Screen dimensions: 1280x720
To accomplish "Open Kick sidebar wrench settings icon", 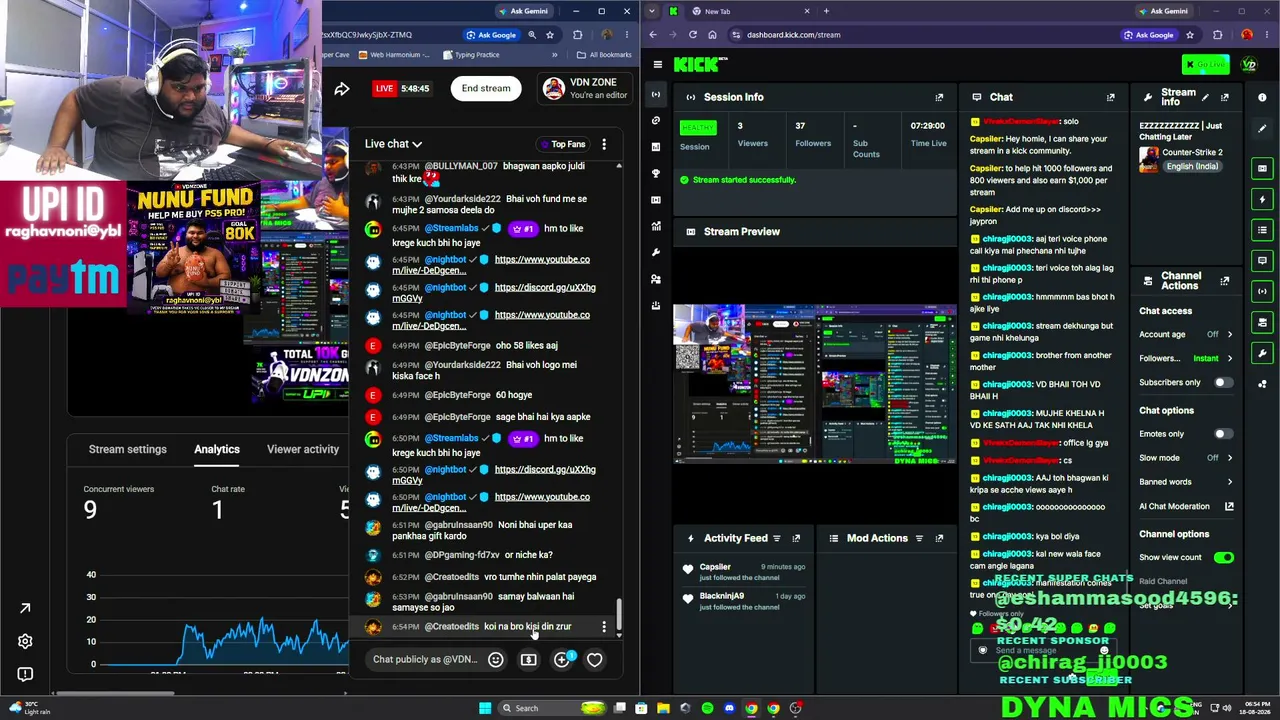I will point(656,252).
